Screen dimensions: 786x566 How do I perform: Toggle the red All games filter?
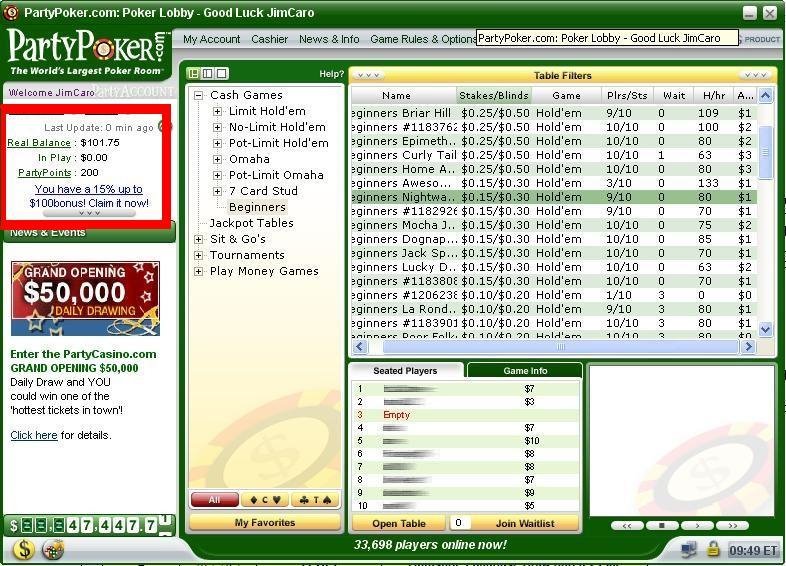(215, 499)
